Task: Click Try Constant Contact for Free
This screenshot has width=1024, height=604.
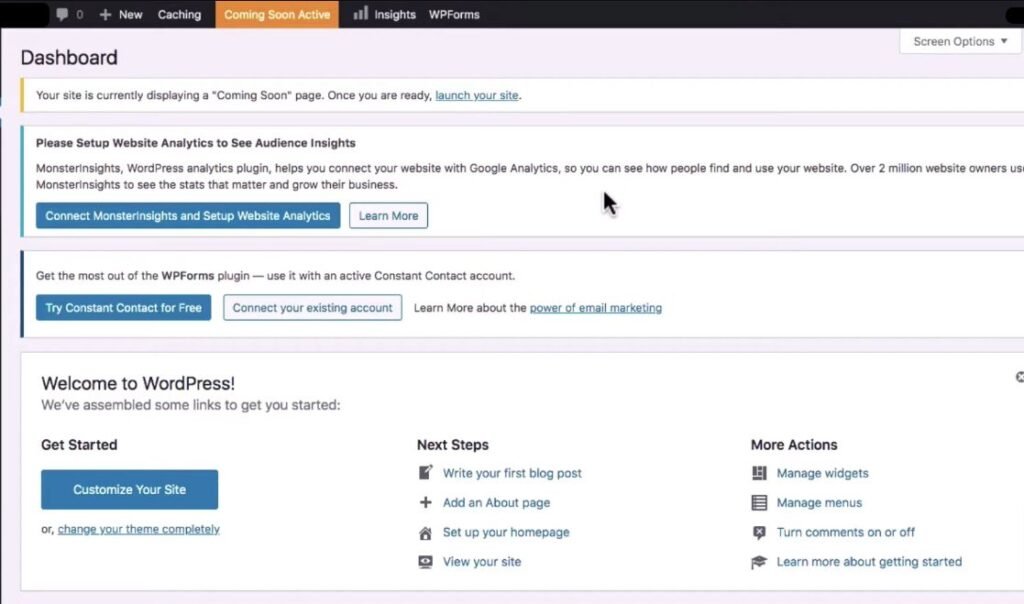Action: click(123, 308)
